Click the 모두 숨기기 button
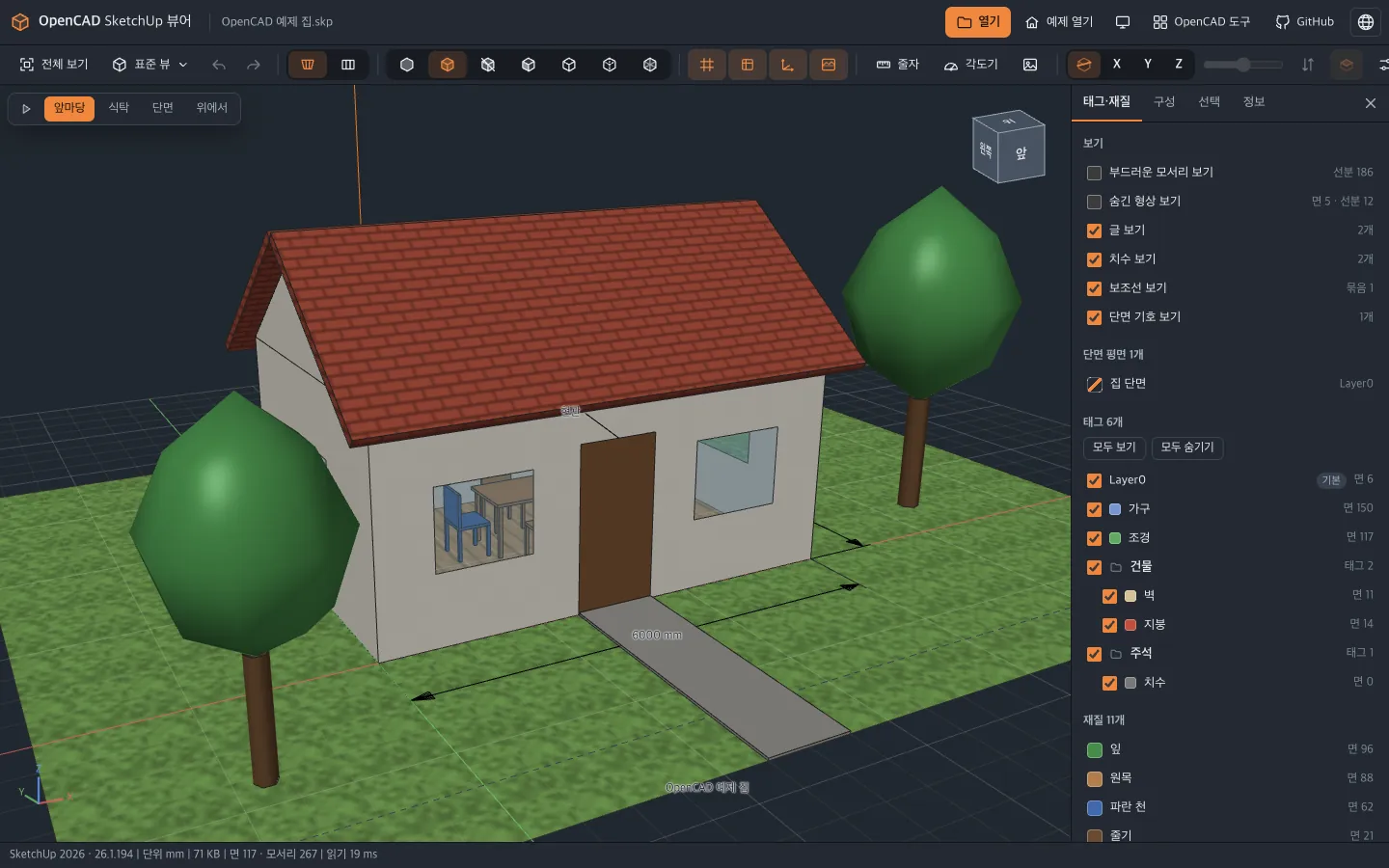The height and width of the screenshot is (868, 1389). [1187, 448]
